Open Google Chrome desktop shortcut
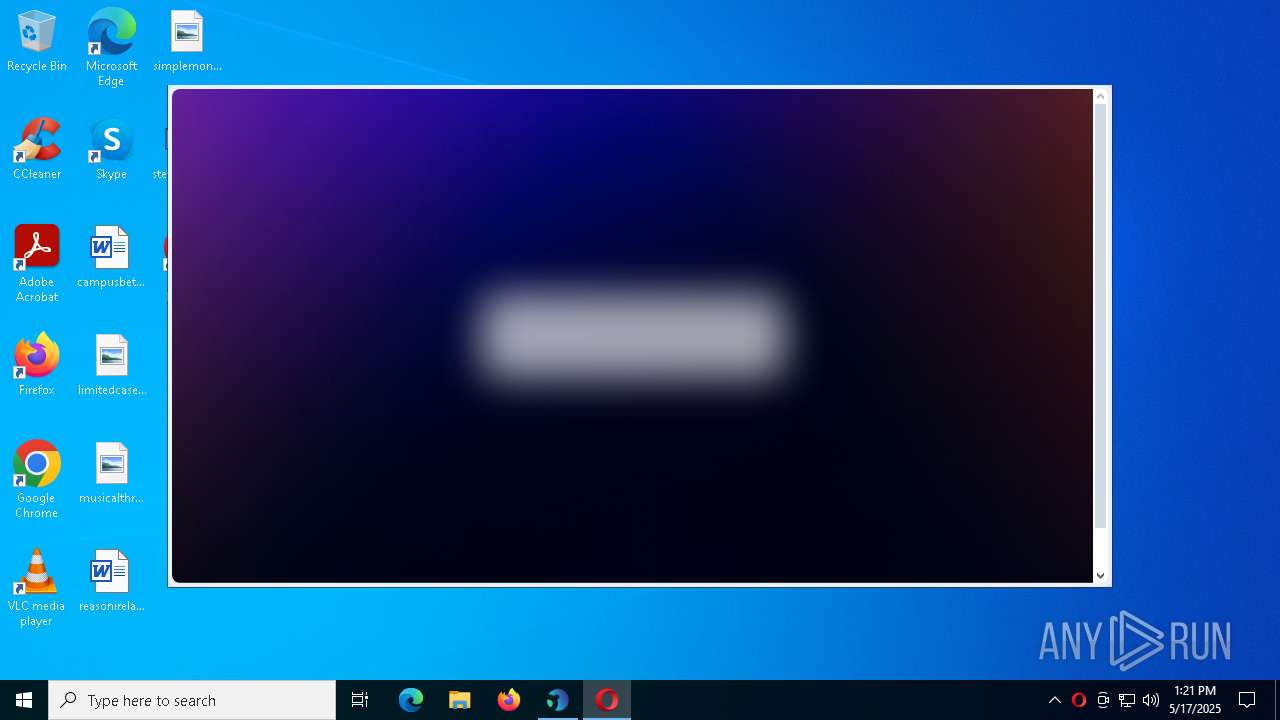Viewport: 1280px width, 720px height. point(37,480)
